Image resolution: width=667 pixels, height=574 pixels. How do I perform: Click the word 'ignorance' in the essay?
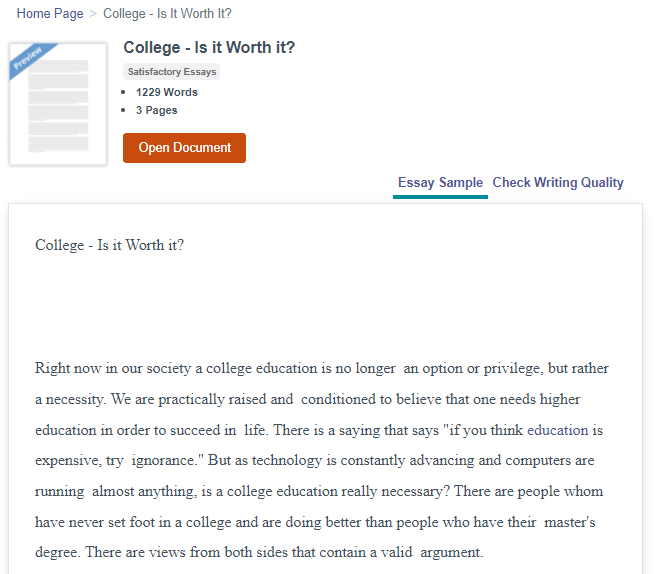pos(163,460)
